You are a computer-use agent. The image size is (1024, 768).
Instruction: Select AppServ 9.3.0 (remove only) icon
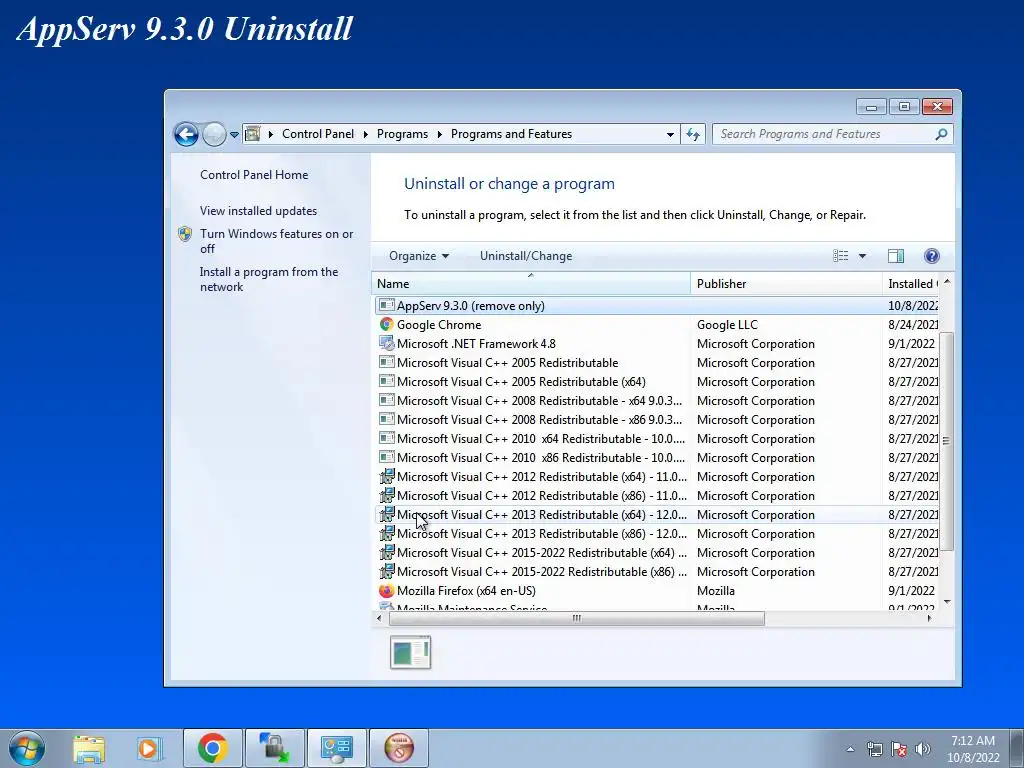[387, 305]
